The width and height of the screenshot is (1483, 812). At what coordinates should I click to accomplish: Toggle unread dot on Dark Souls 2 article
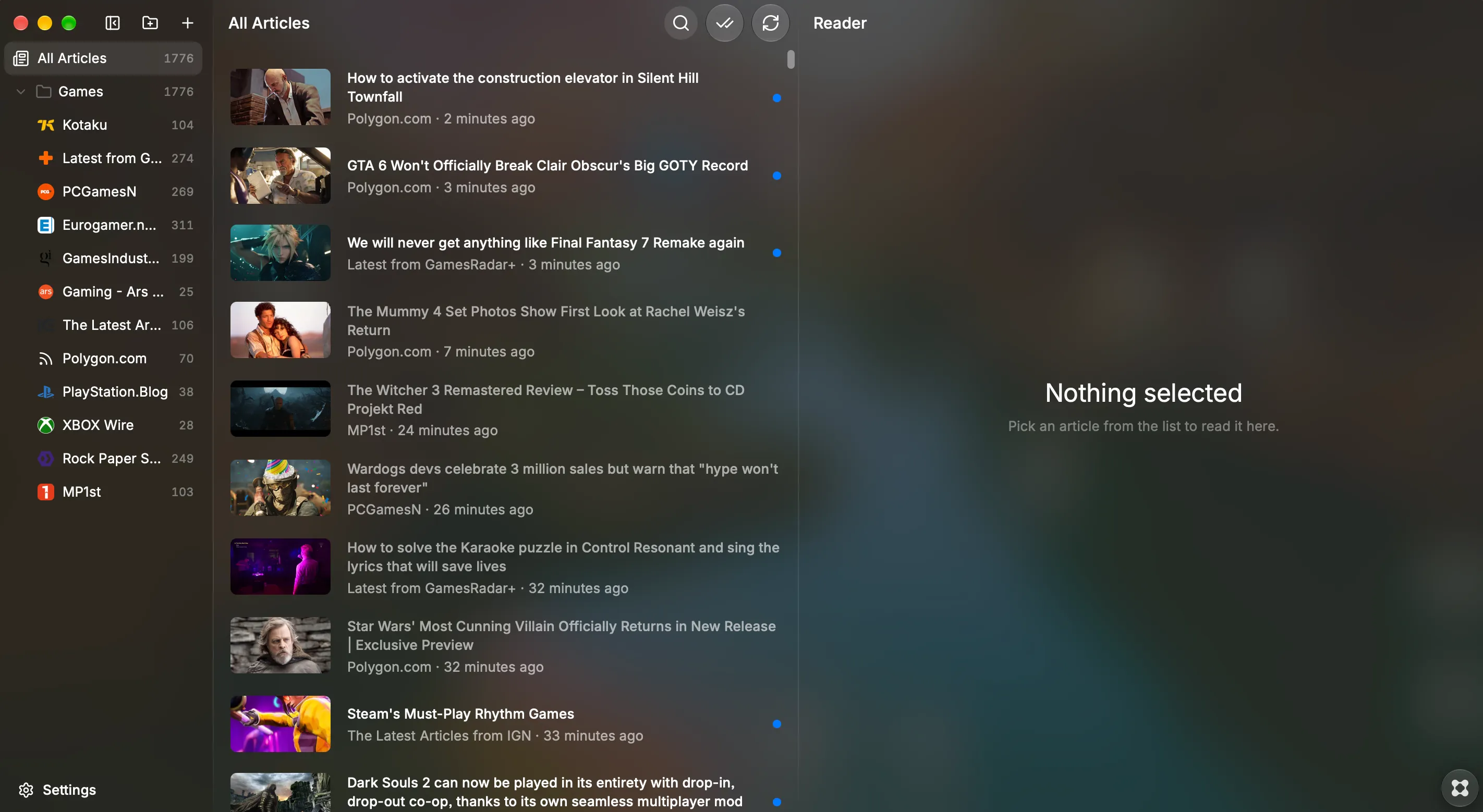[x=776, y=802]
